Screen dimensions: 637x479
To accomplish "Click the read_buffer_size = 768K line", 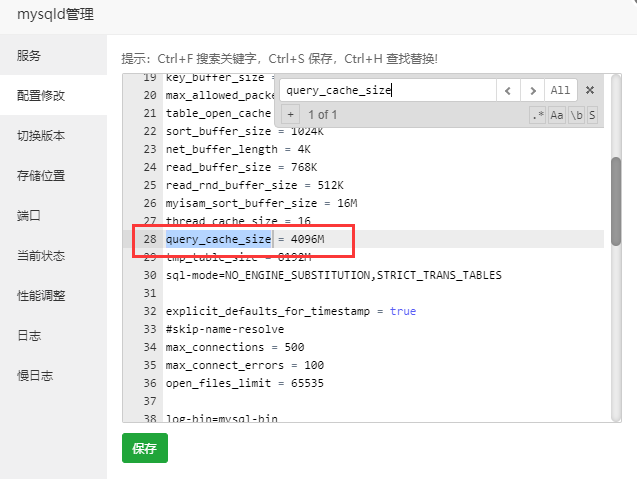I will coord(241,167).
